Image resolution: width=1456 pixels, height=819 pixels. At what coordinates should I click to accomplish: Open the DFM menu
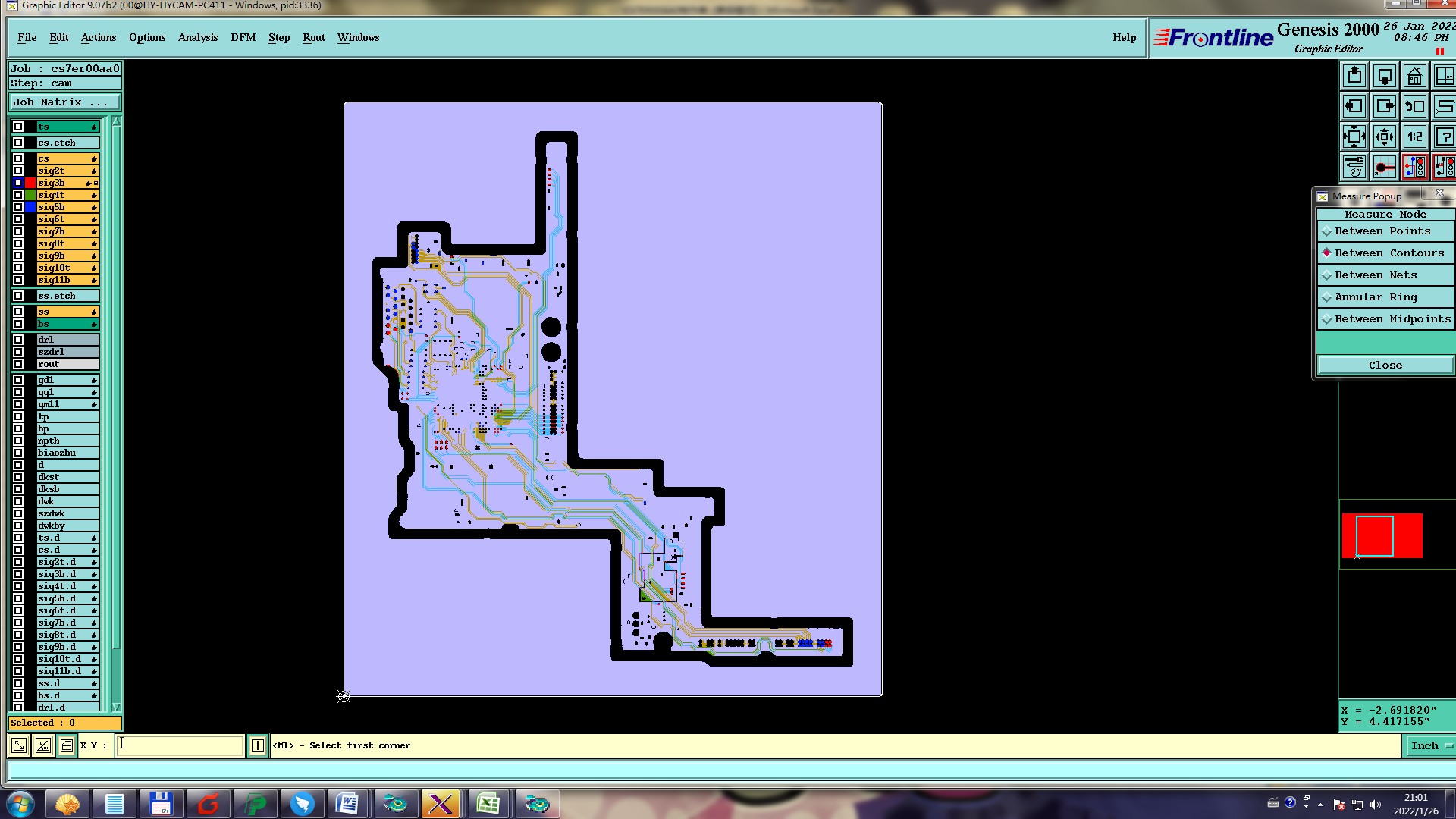click(243, 37)
